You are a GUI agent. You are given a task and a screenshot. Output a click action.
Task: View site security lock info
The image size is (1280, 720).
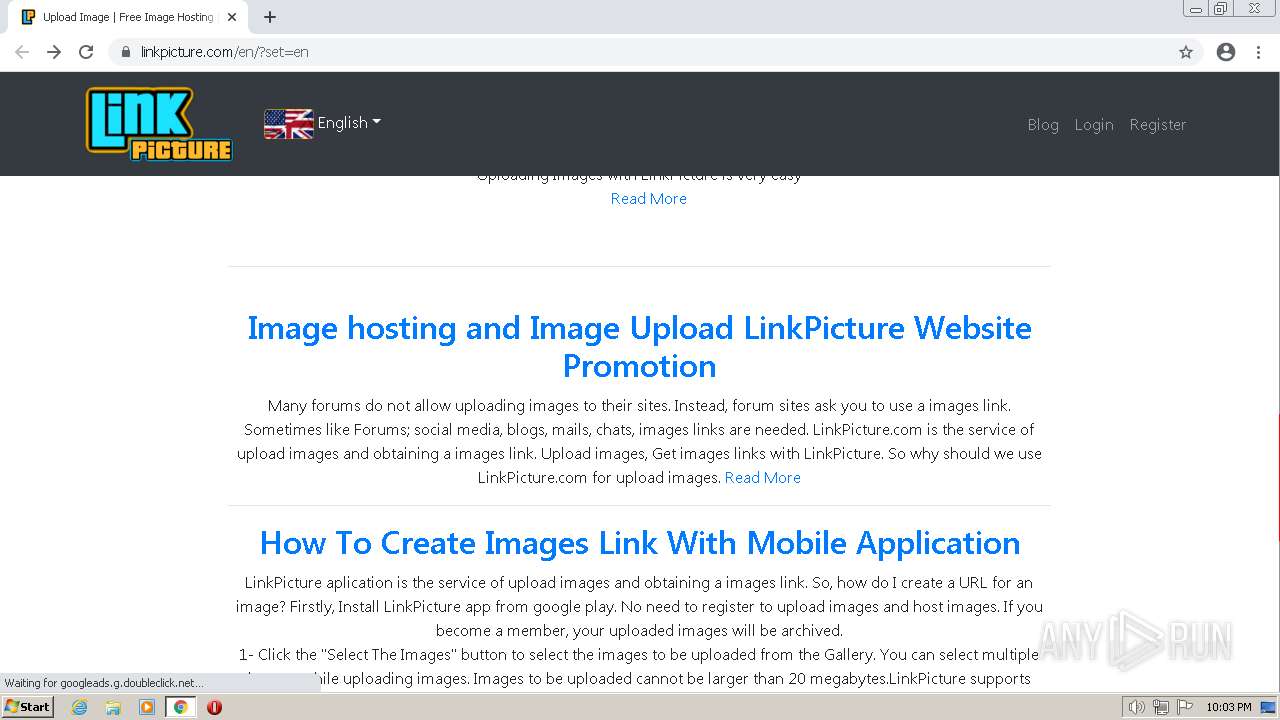coord(126,52)
